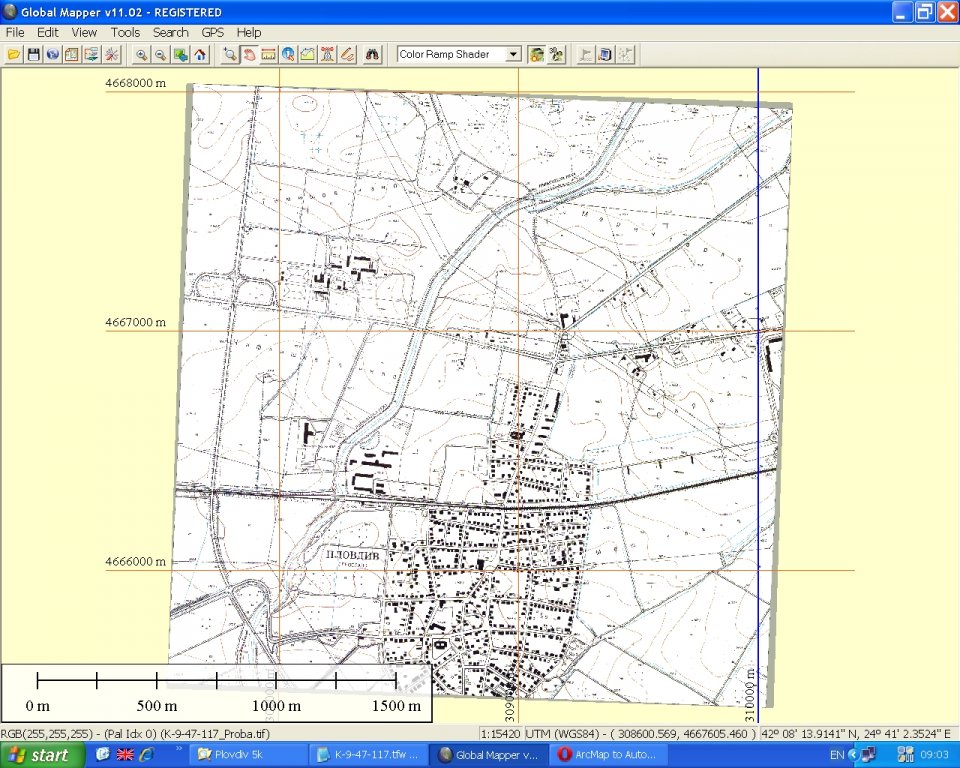This screenshot has height=768, width=960.
Task: Click the Home full view icon
Action: (200, 55)
